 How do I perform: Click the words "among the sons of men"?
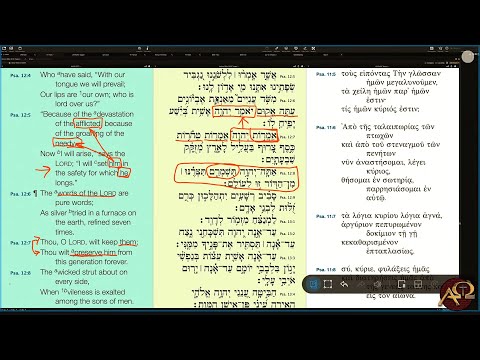[94, 301]
